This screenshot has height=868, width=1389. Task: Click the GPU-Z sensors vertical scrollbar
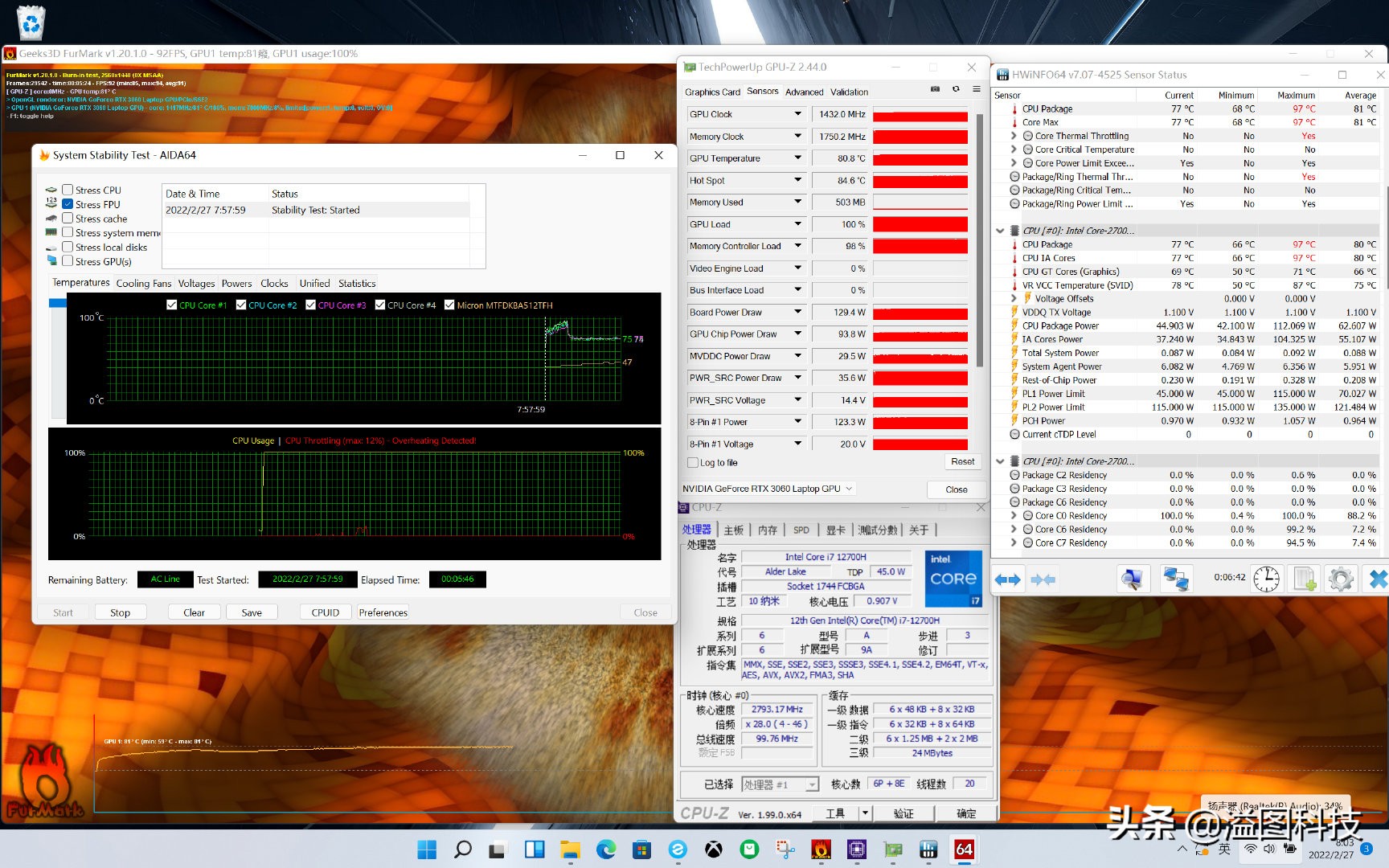[x=979, y=241]
